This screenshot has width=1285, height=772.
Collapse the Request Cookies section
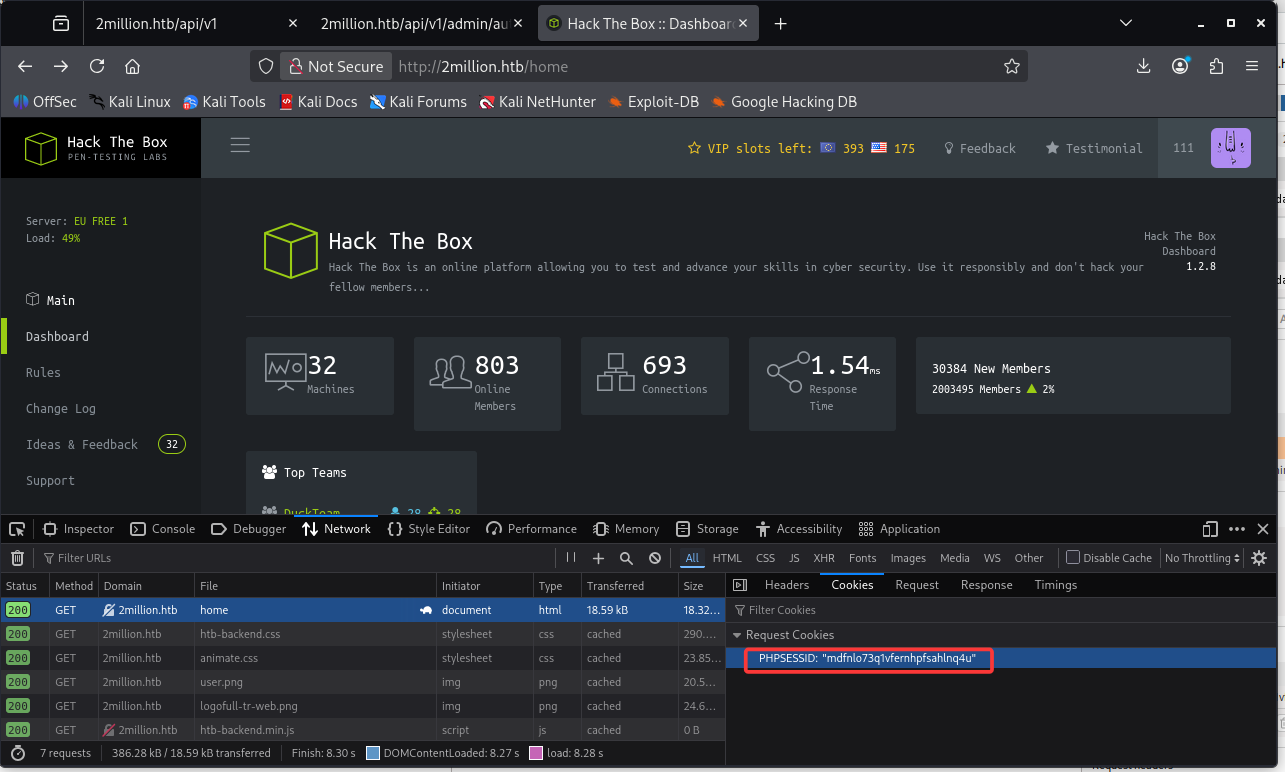738,635
